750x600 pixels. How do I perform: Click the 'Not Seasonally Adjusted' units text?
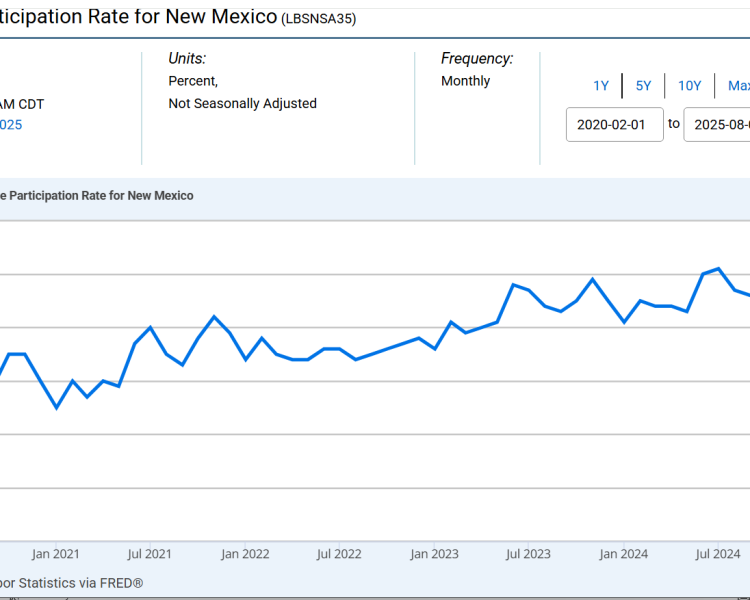pyautogui.click(x=242, y=103)
